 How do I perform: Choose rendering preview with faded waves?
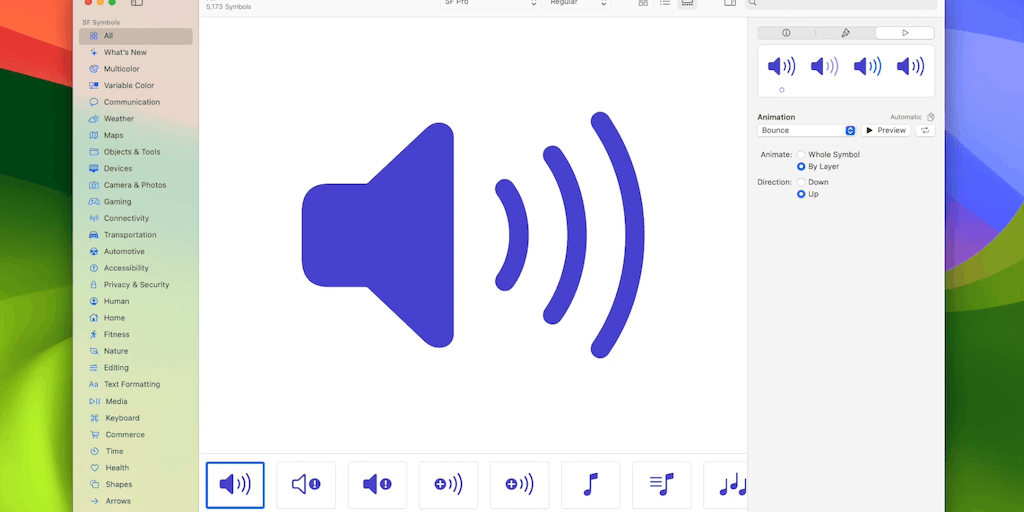tap(824, 67)
